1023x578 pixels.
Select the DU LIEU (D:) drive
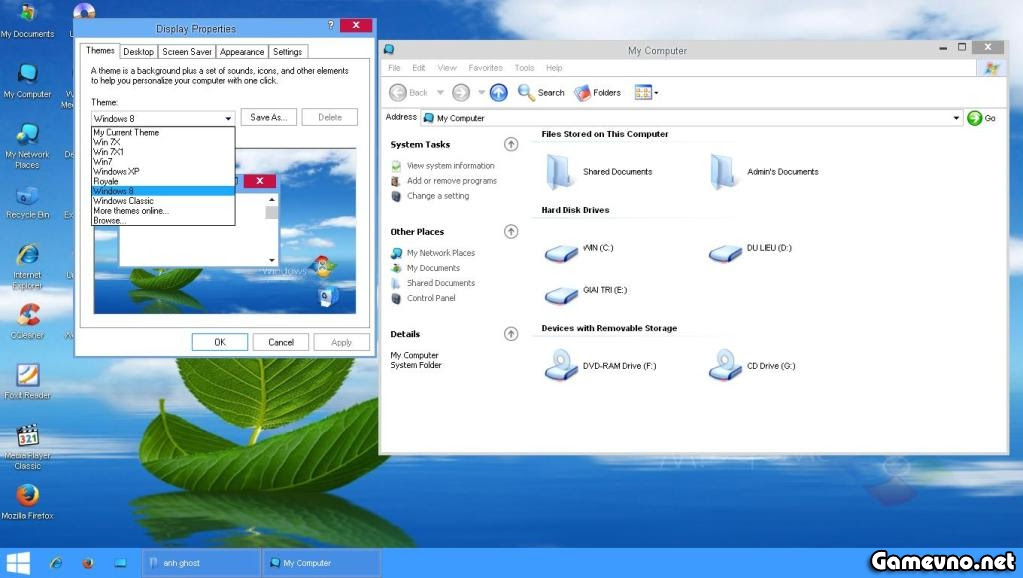(750, 251)
